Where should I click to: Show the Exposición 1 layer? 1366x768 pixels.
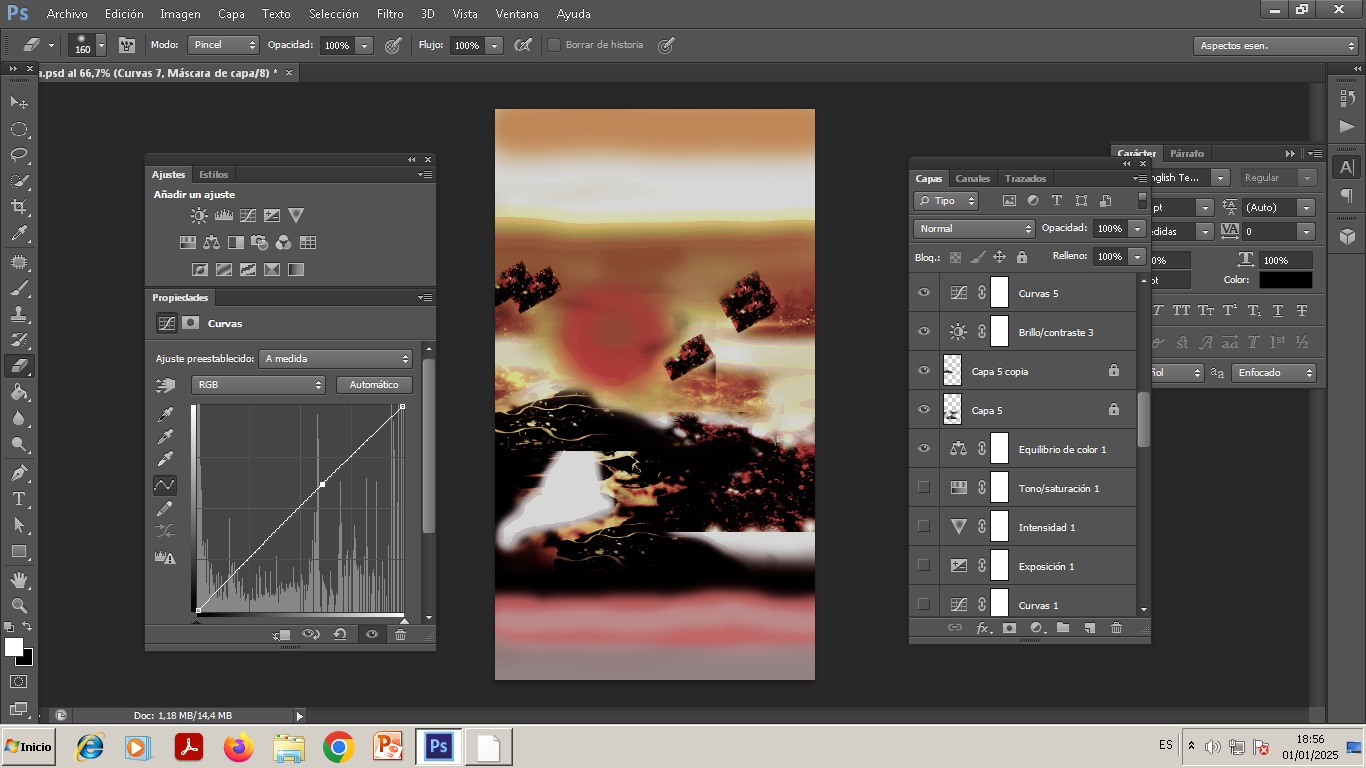point(924,565)
